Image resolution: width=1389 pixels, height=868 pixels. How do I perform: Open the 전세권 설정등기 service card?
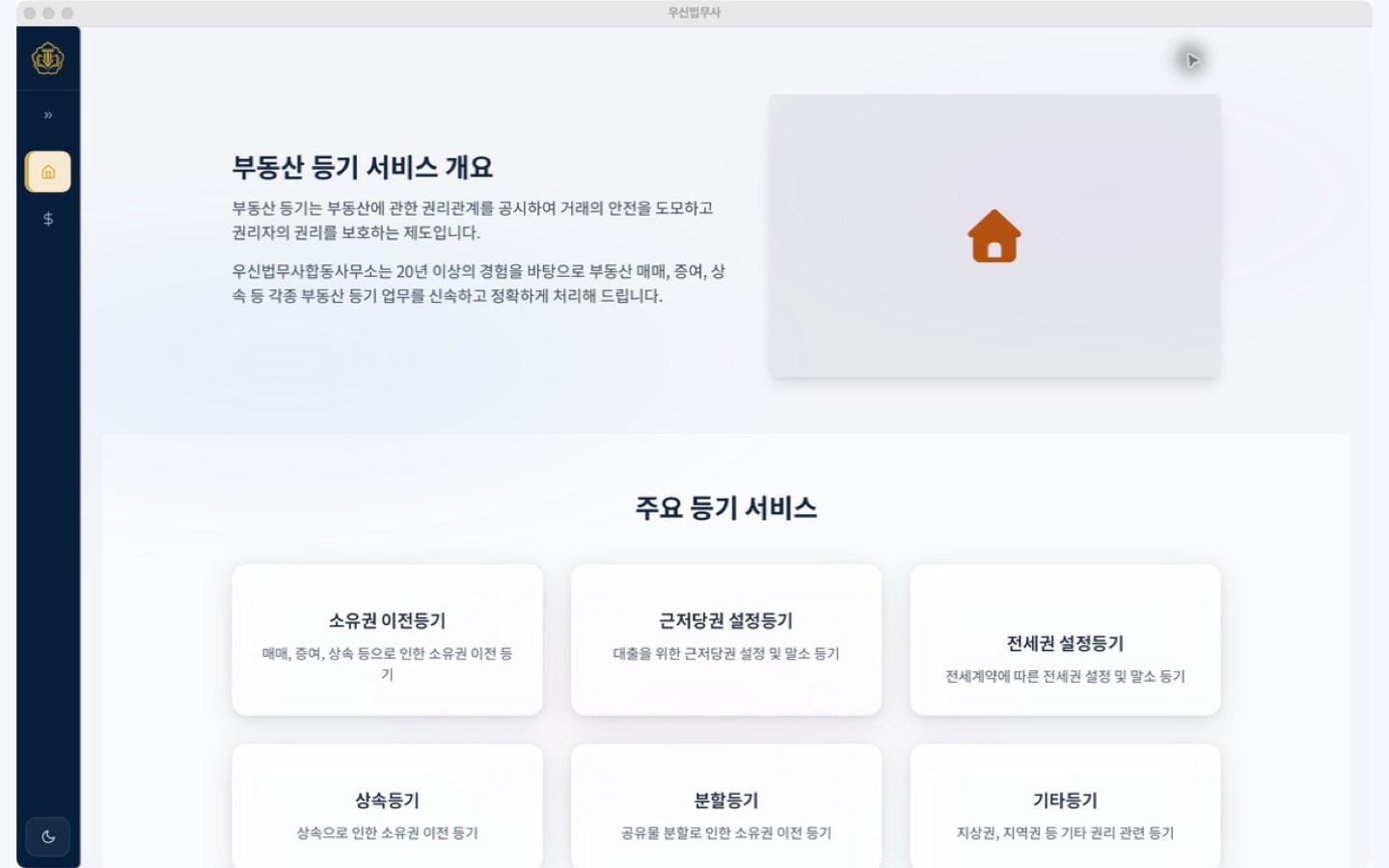click(x=1065, y=639)
